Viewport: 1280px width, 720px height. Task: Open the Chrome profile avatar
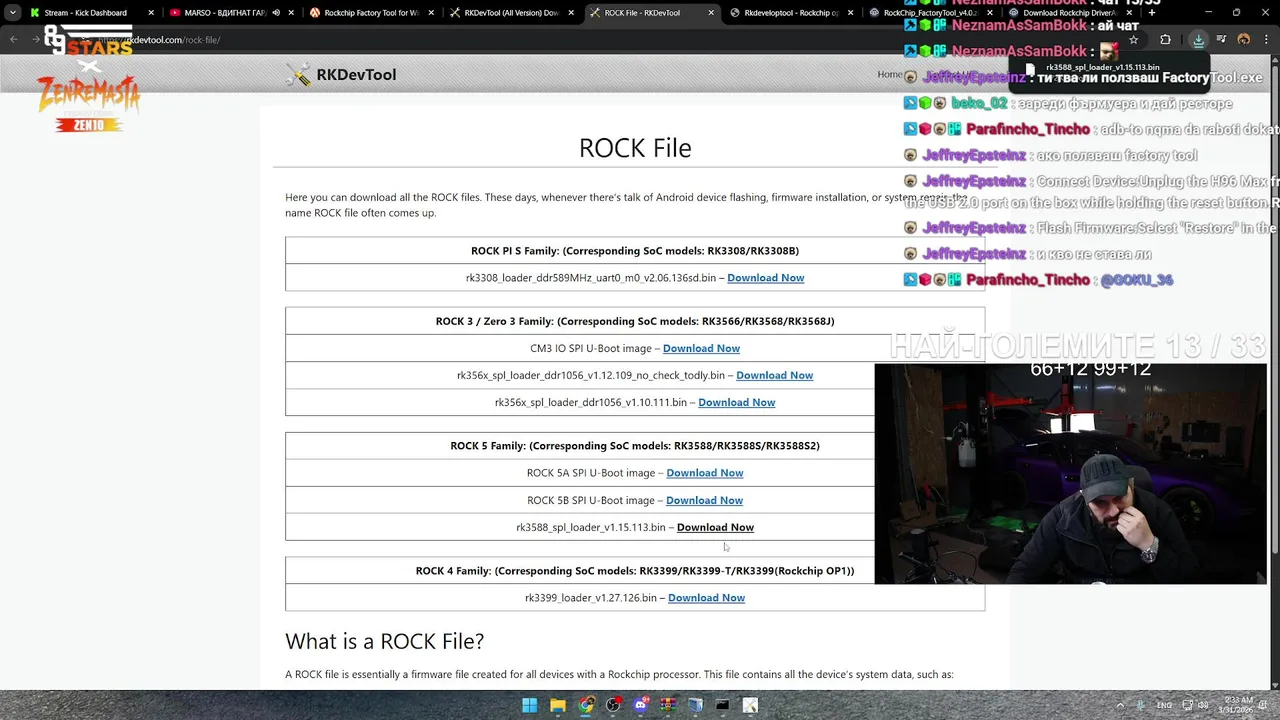1244,40
